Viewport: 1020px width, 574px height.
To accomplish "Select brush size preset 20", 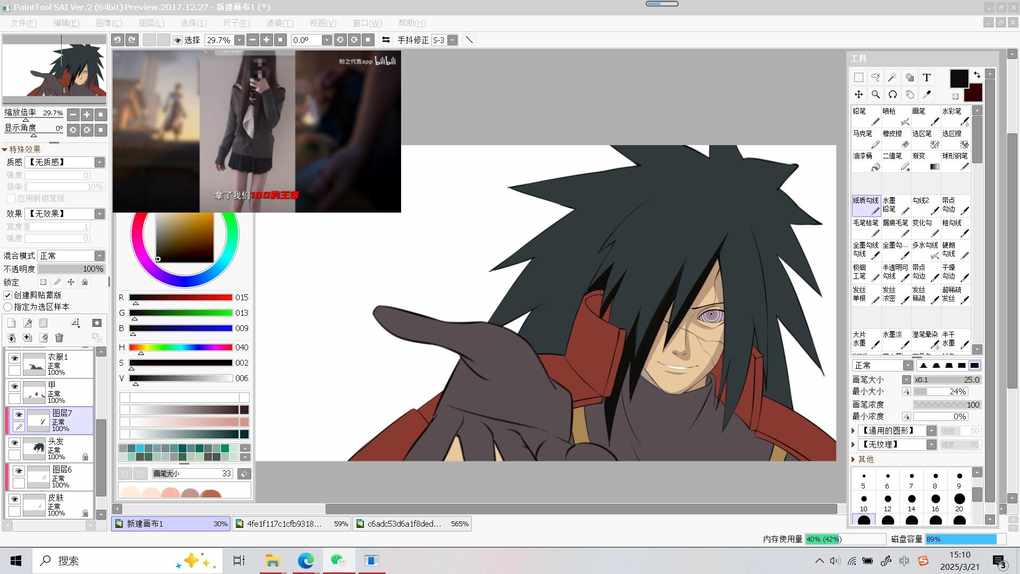I will coord(959,500).
